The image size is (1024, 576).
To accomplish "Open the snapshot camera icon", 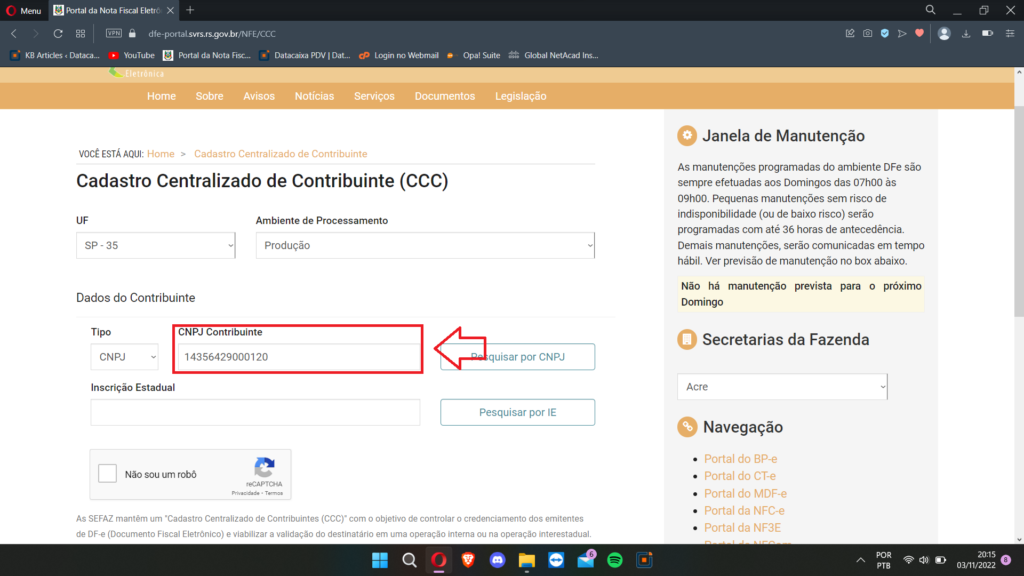I will point(867,33).
